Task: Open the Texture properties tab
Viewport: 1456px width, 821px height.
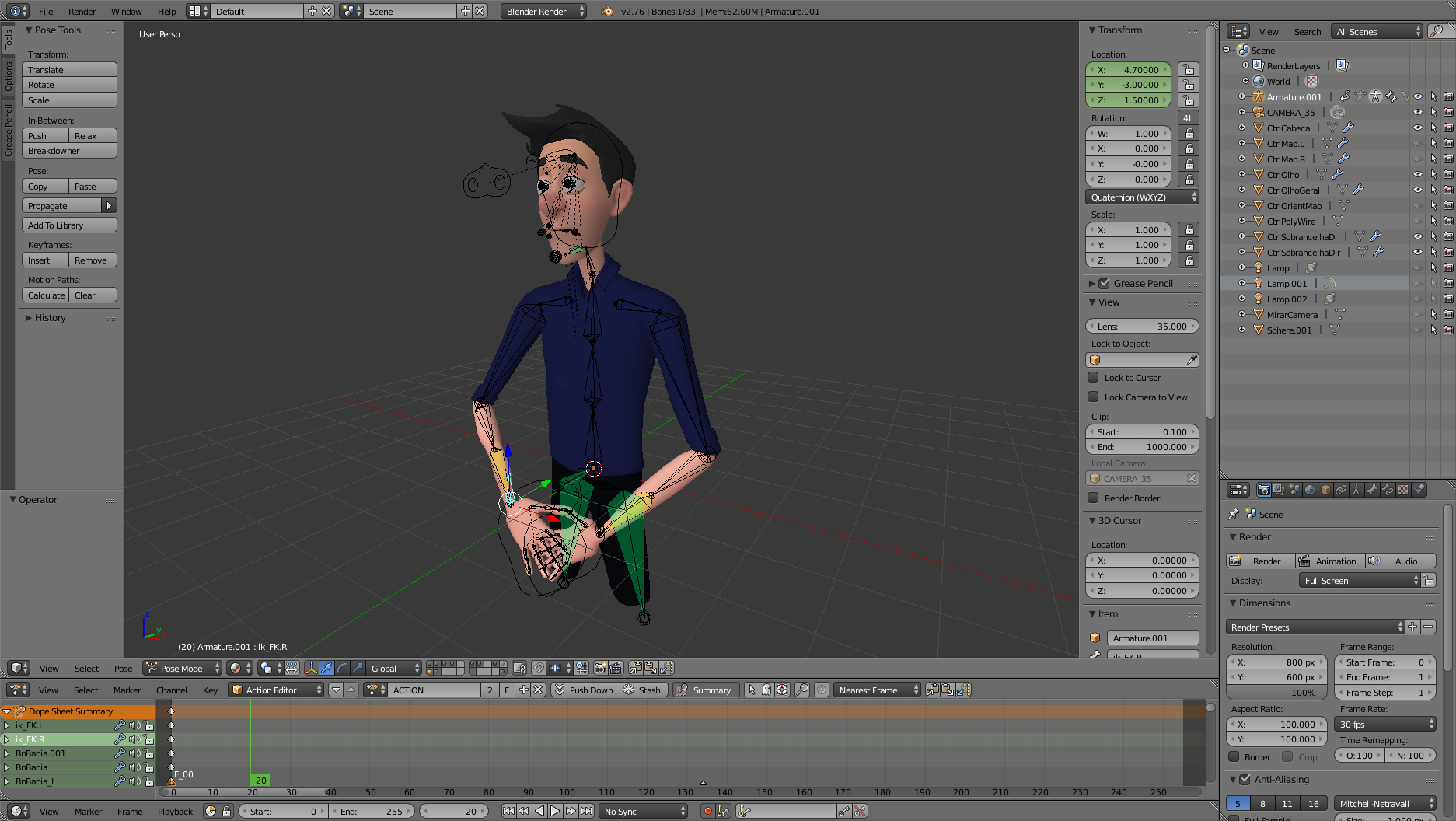Action: pyautogui.click(x=1403, y=490)
